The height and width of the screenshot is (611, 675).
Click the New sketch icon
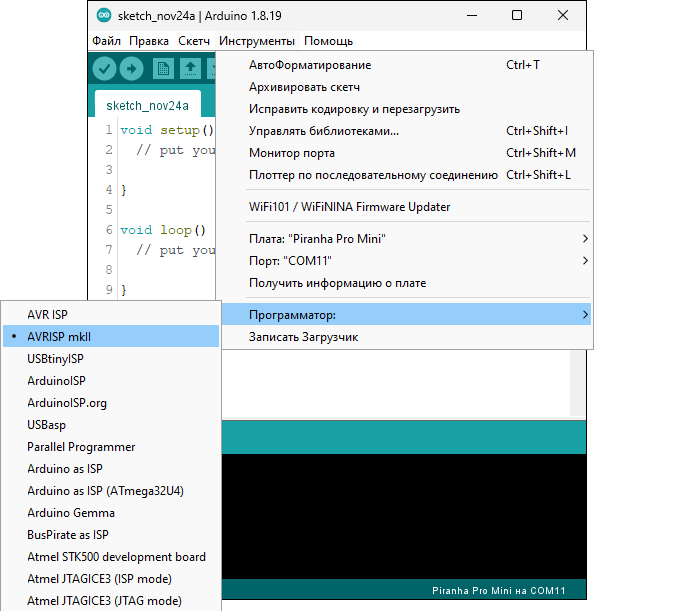pos(163,68)
